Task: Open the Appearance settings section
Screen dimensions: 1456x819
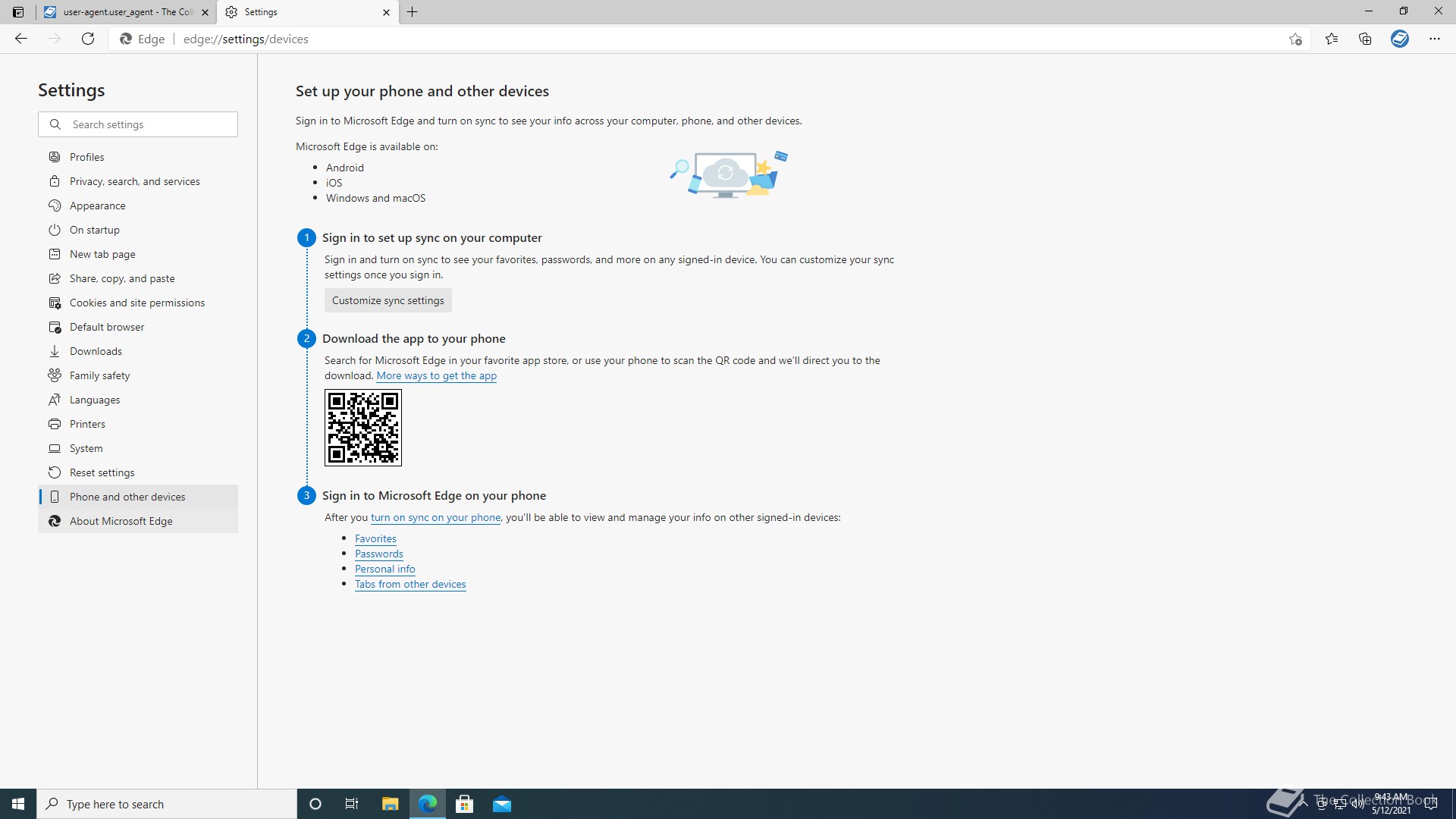Action: pos(97,206)
